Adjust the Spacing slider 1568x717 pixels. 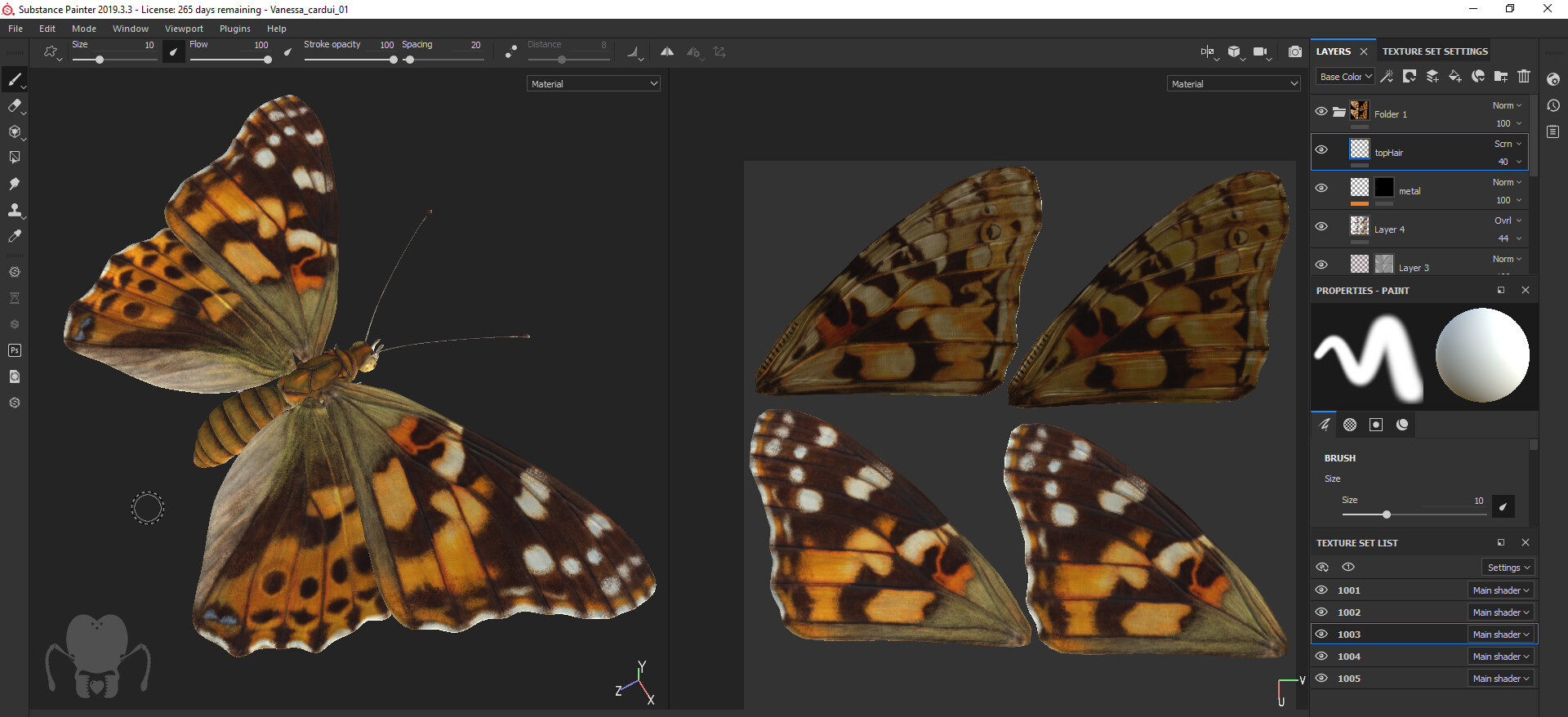point(442,60)
